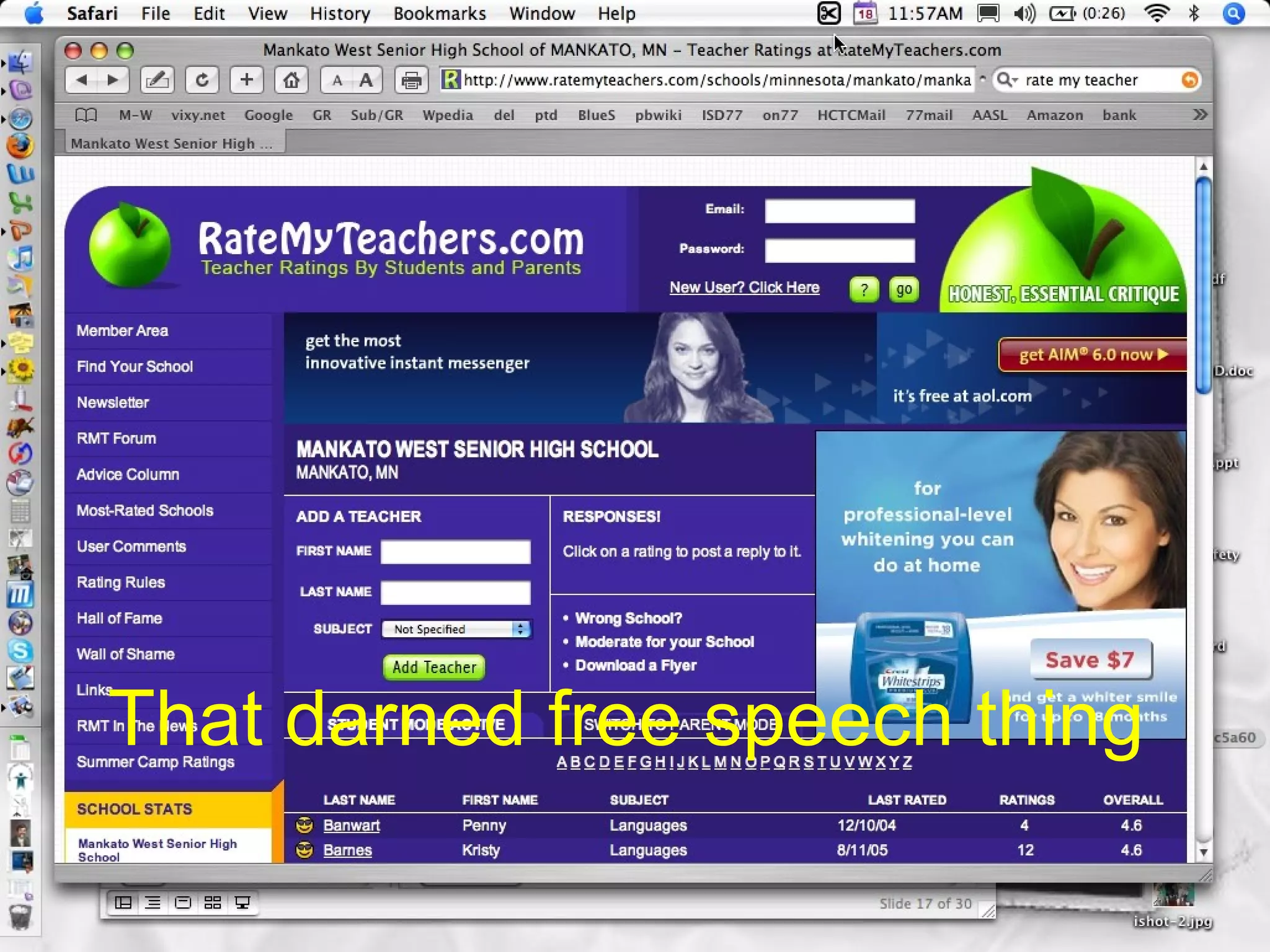Open the Trash in the Dock

click(x=20, y=917)
